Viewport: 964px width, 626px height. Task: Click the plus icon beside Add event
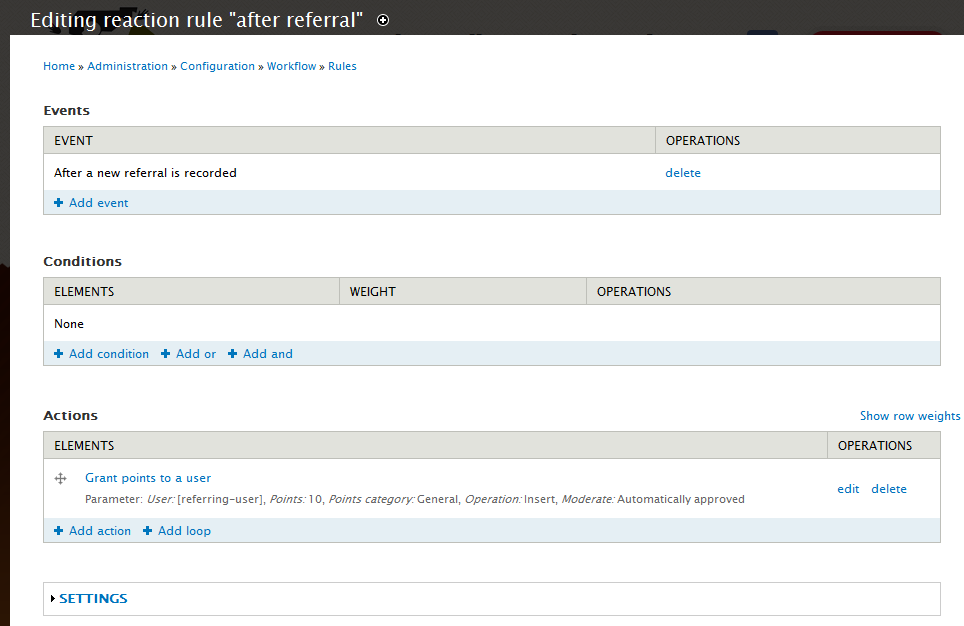[x=57, y=202]
